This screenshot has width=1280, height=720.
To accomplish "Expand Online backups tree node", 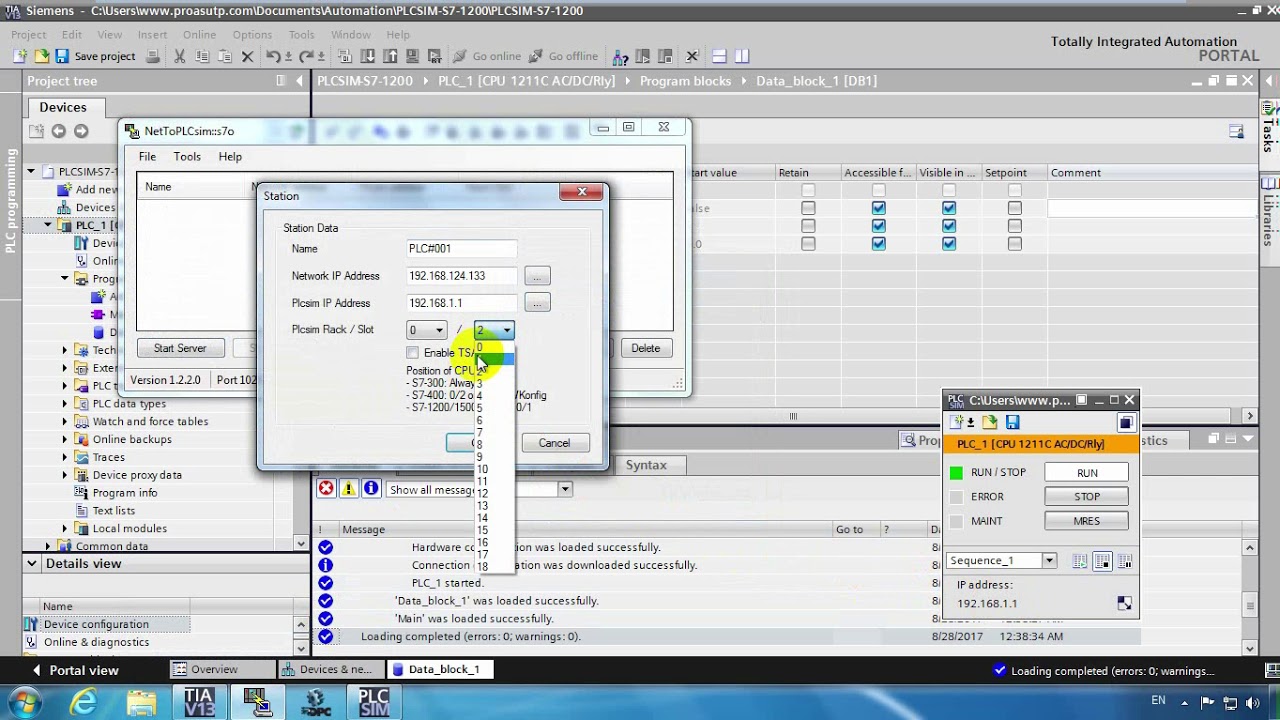I will (65, 440).
